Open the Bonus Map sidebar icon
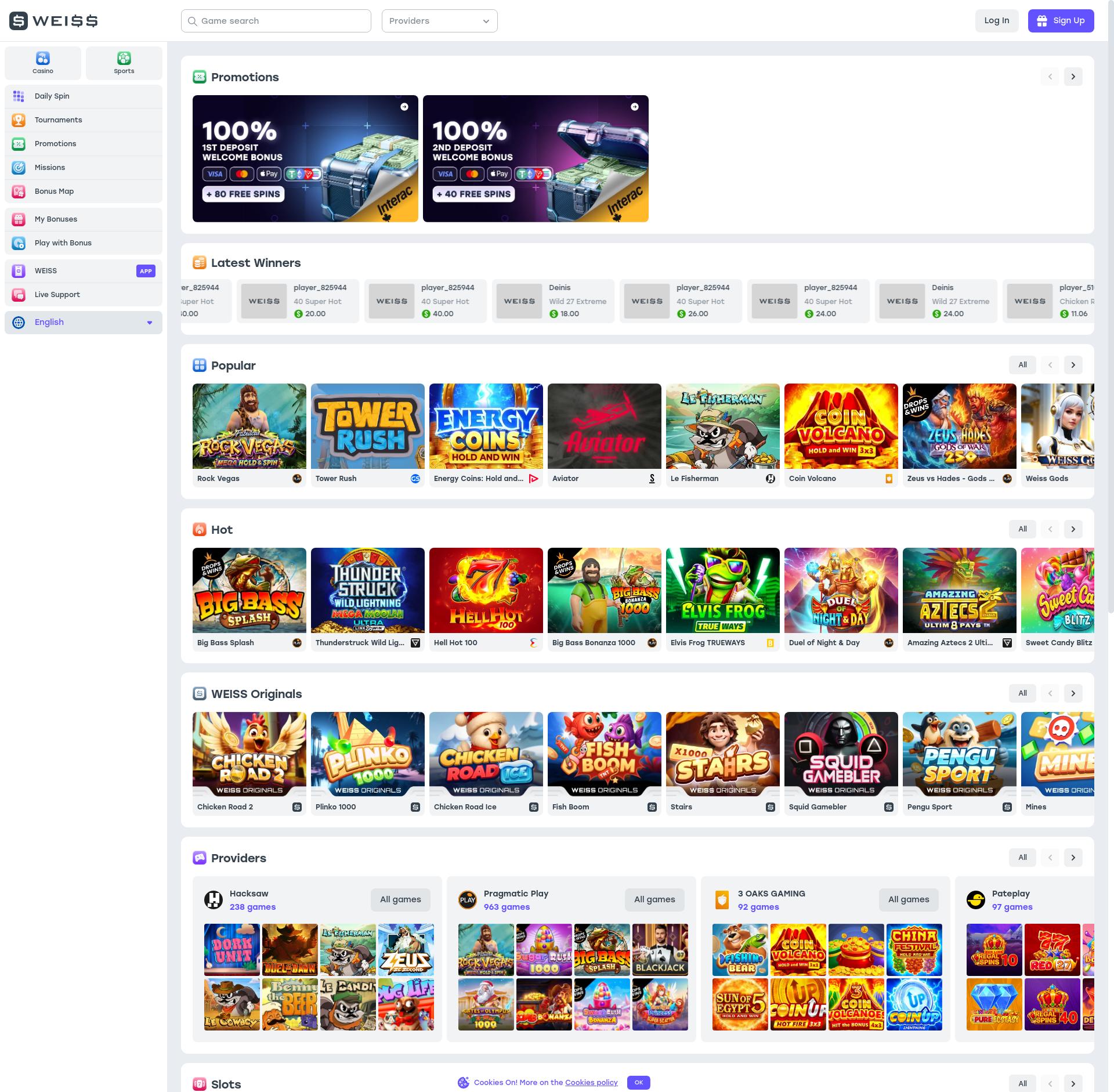 click(19, 191)
